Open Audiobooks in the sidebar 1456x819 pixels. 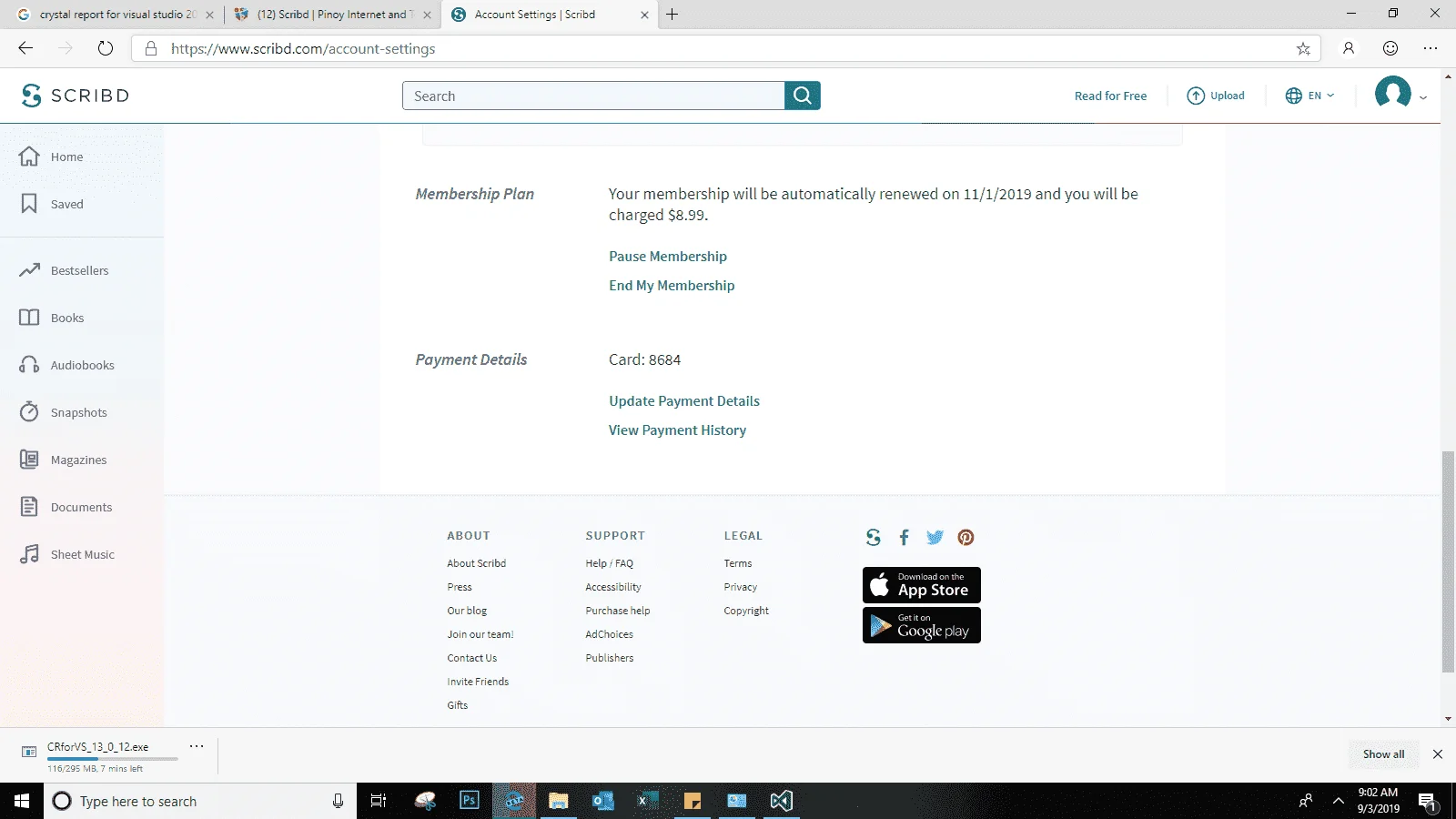click(66, 365)
